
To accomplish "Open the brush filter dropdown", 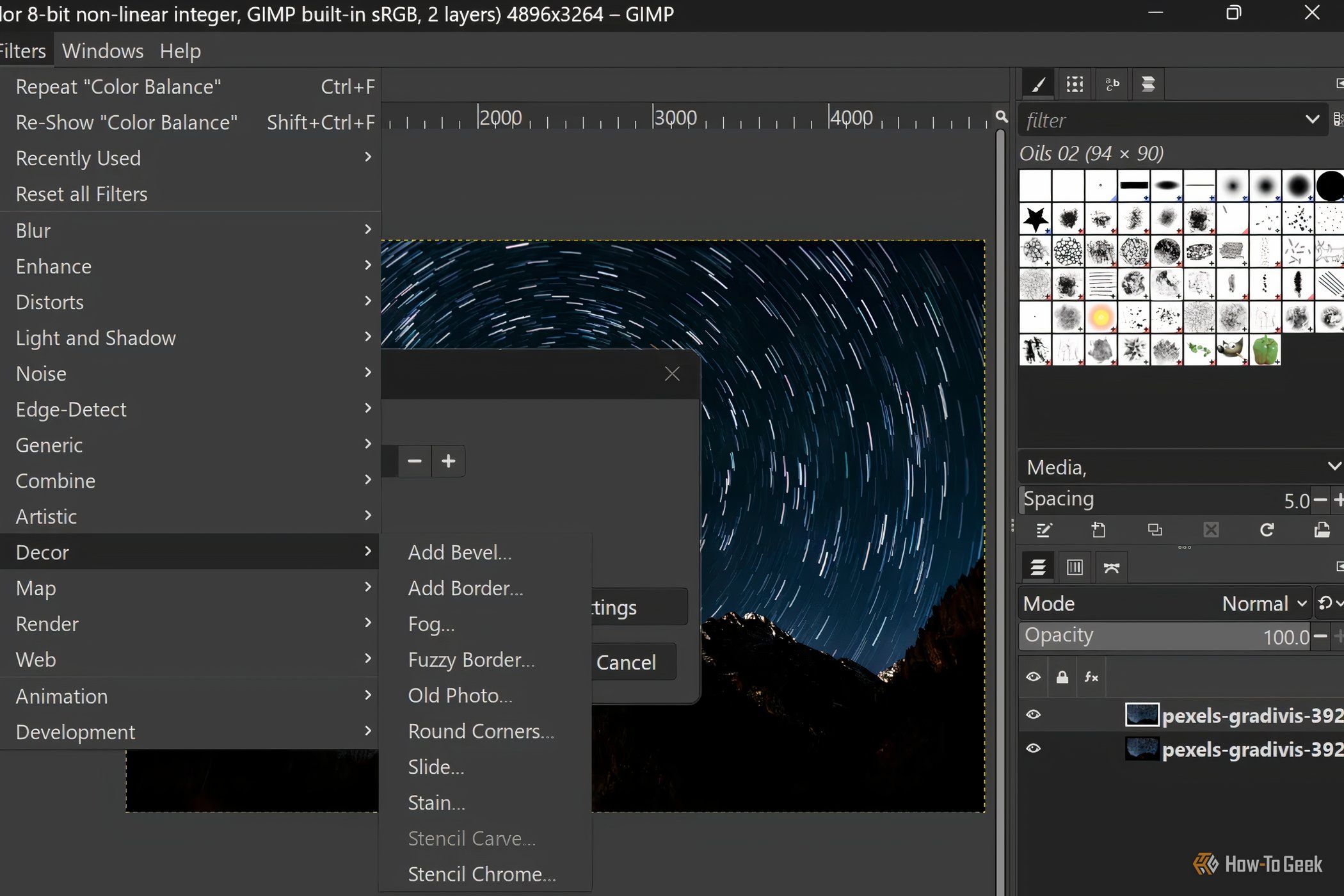I will click(1312, 120).
